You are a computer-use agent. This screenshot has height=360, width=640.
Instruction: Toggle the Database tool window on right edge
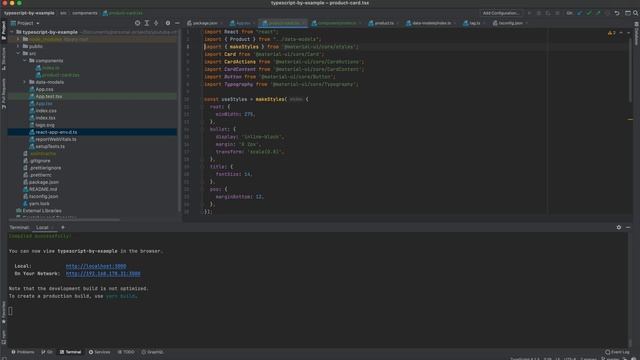636,33
